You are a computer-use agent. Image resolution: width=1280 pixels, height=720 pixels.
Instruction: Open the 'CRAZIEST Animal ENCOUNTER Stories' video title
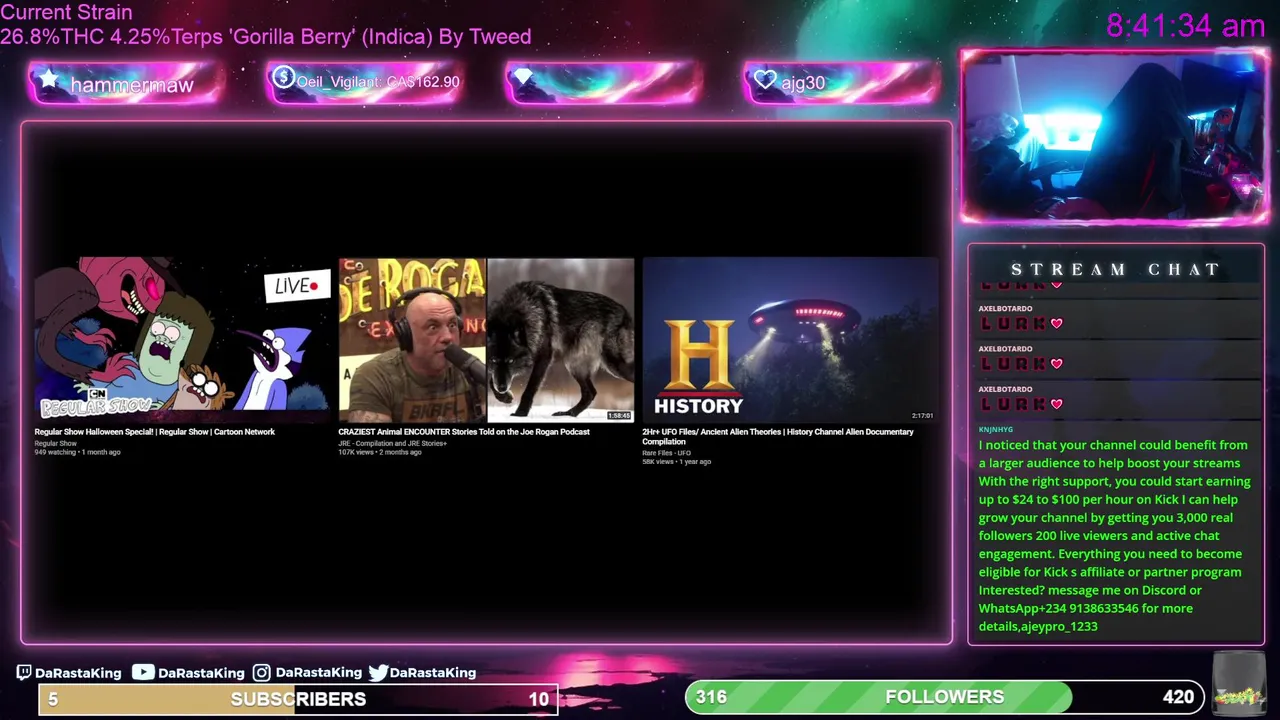click(464, 432)
